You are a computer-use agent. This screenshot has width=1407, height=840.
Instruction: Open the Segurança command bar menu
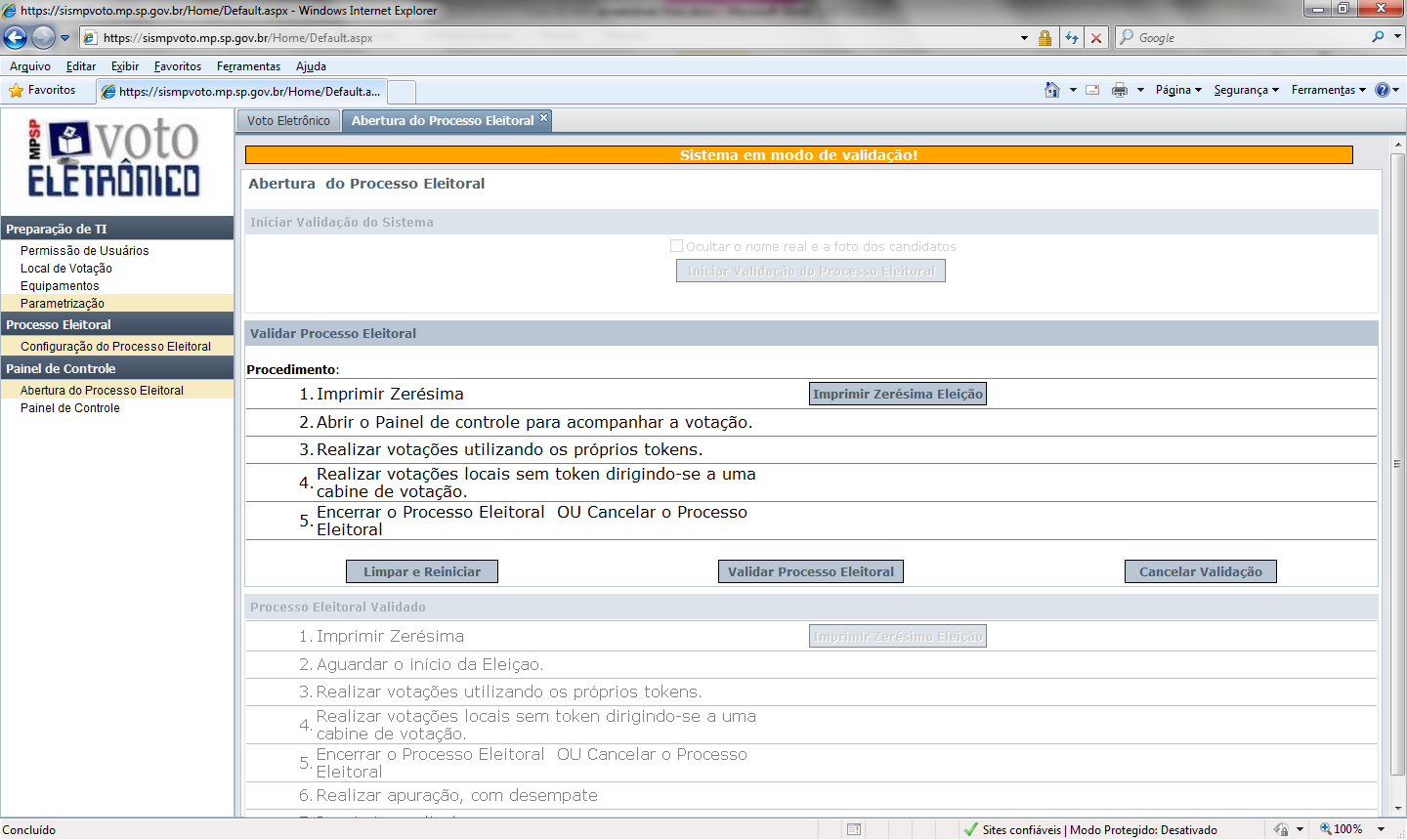tap(1246, 90)
